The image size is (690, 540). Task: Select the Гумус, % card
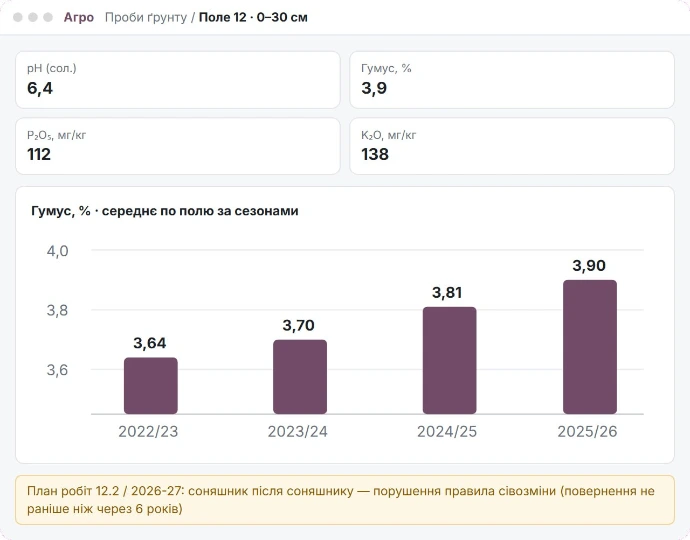pyautogui.click(x=512, y=80)
